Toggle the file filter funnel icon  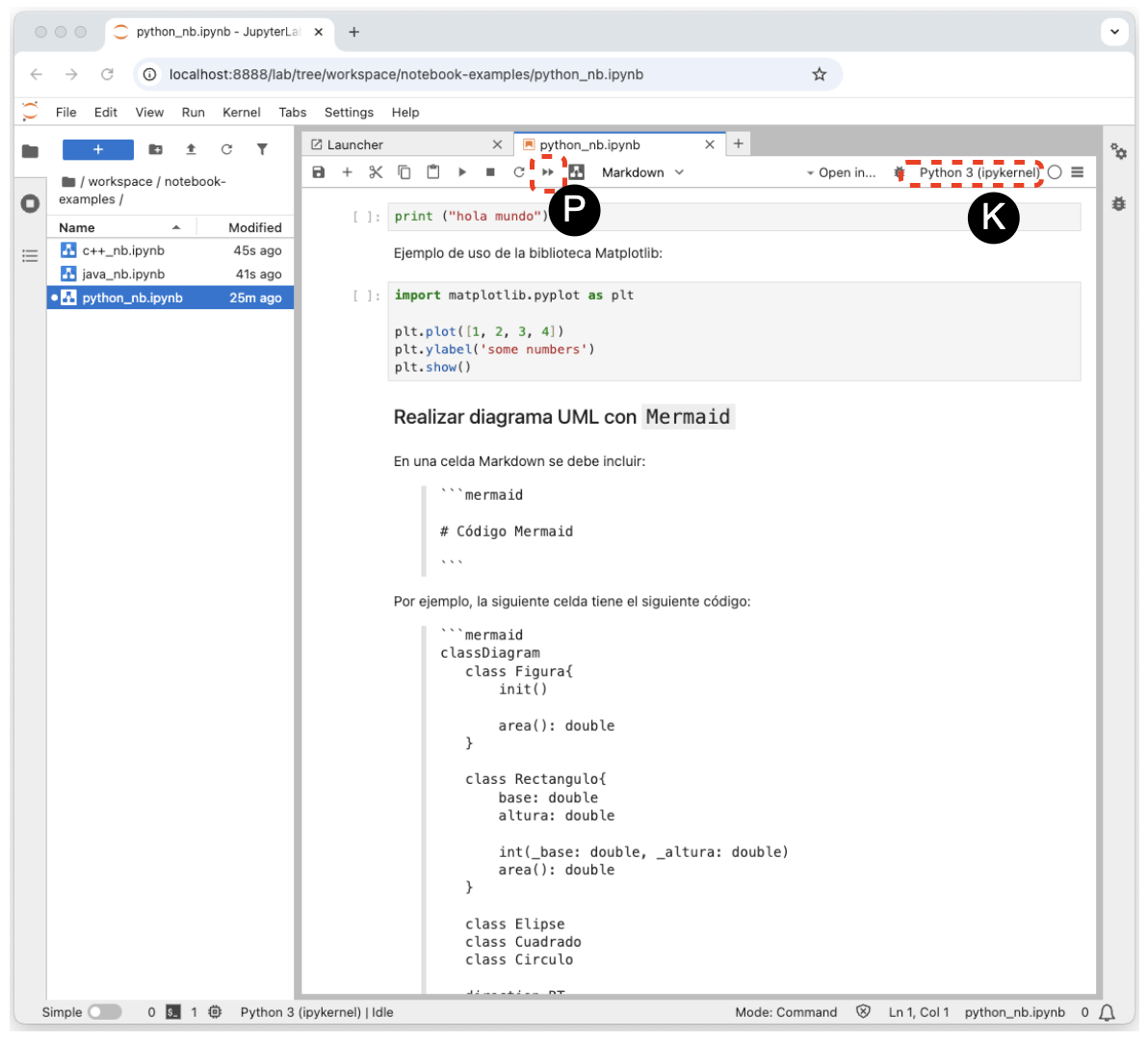(x=262, y=149)
